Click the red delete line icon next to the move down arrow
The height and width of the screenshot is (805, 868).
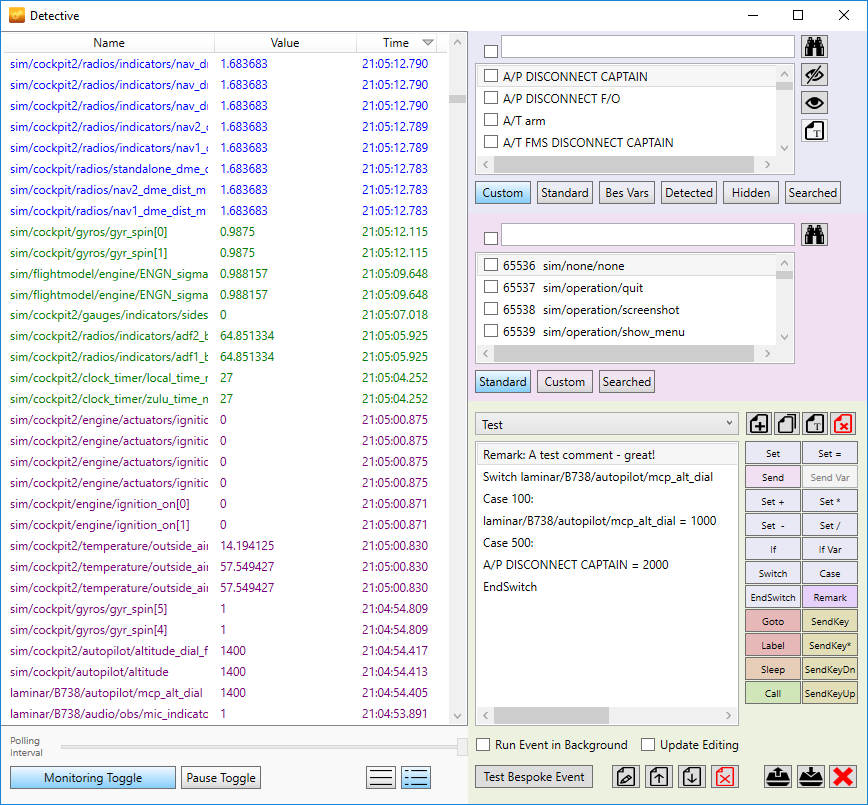tap(725, 777)
